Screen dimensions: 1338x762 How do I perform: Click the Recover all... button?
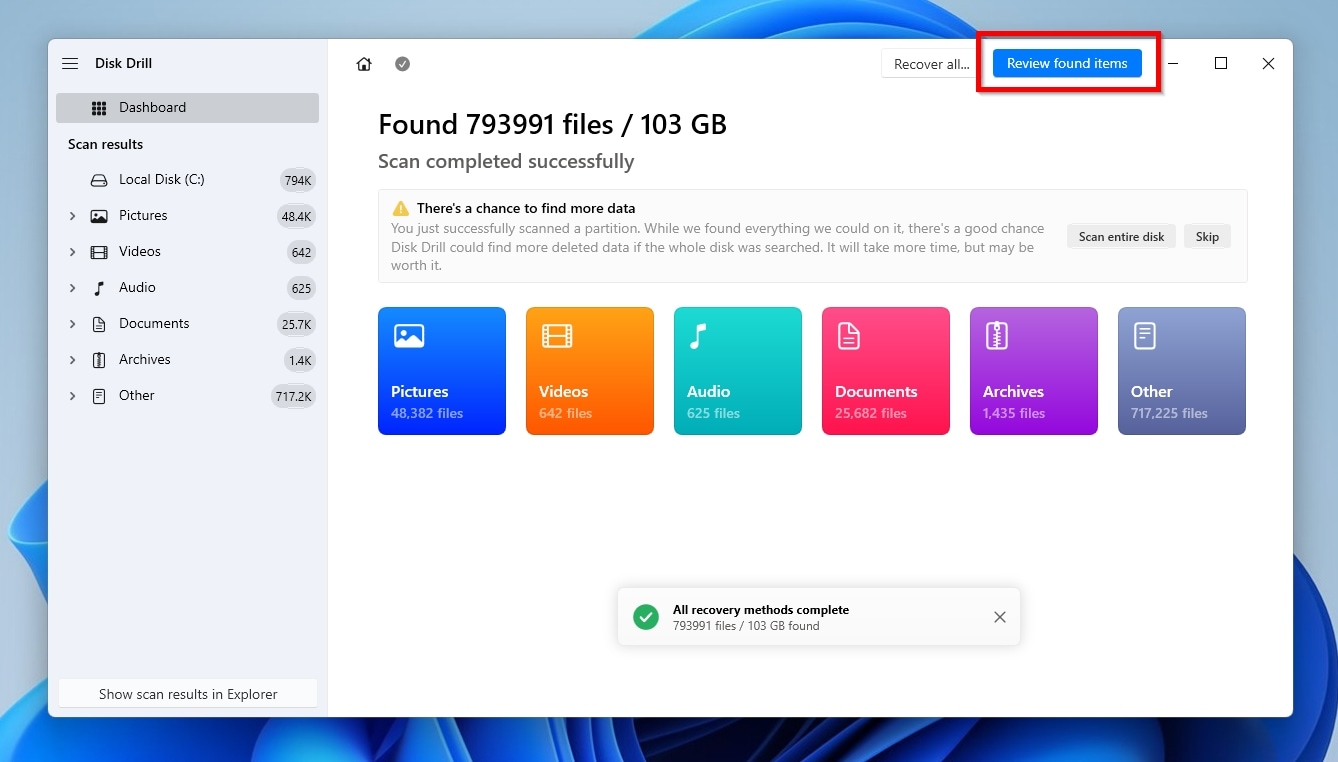[931, 64]
